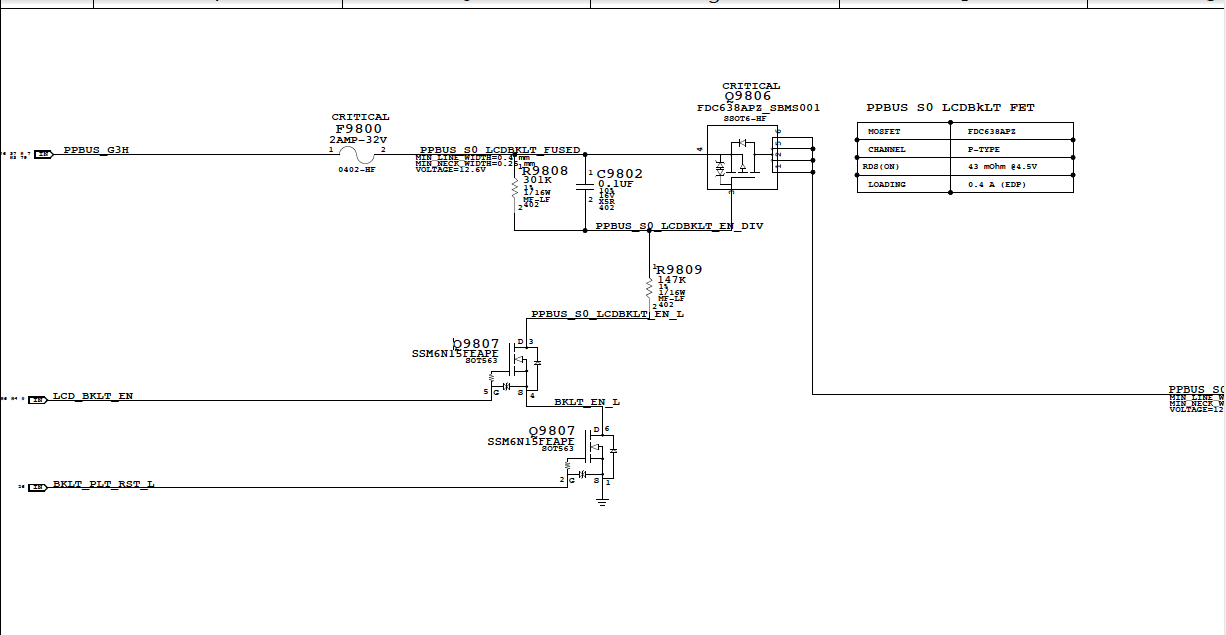Screen dimensions: 1226x635
Task: Select the PPBUS_S0_LCDBKLT_EN_L net name
Action: [608, 314]
